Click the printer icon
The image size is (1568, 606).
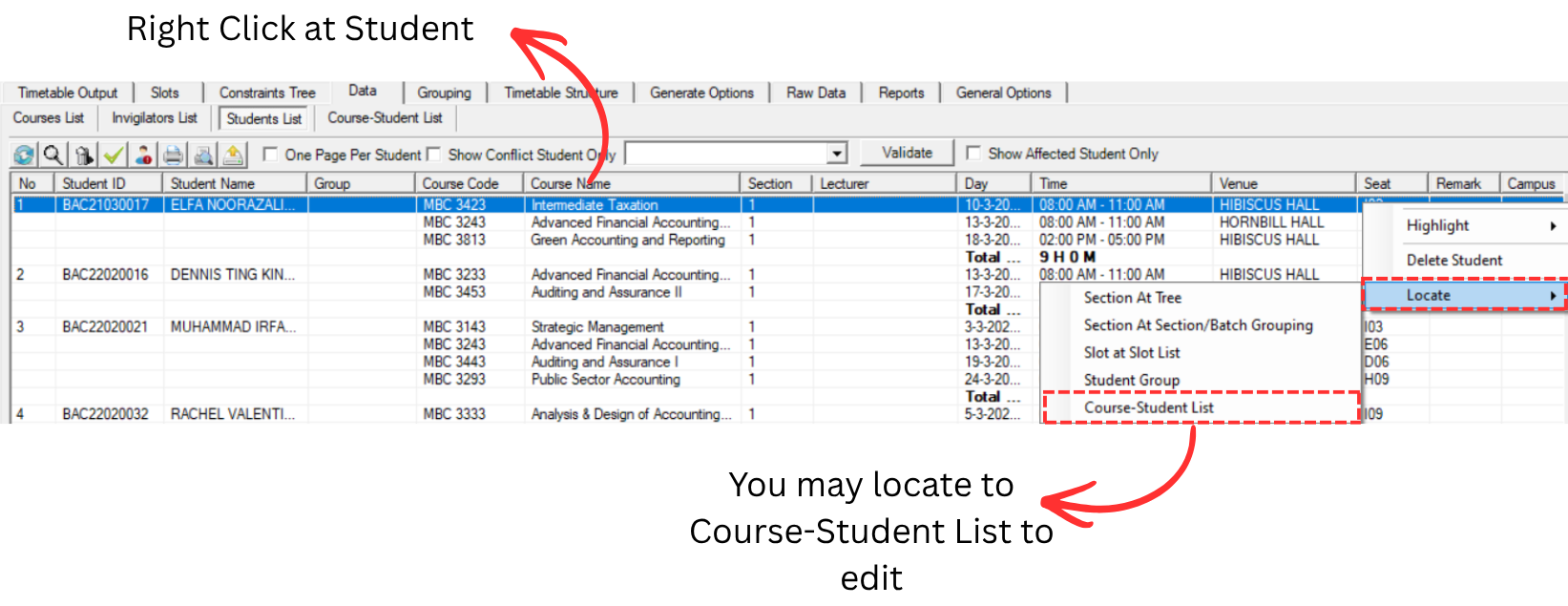(173, 155)
